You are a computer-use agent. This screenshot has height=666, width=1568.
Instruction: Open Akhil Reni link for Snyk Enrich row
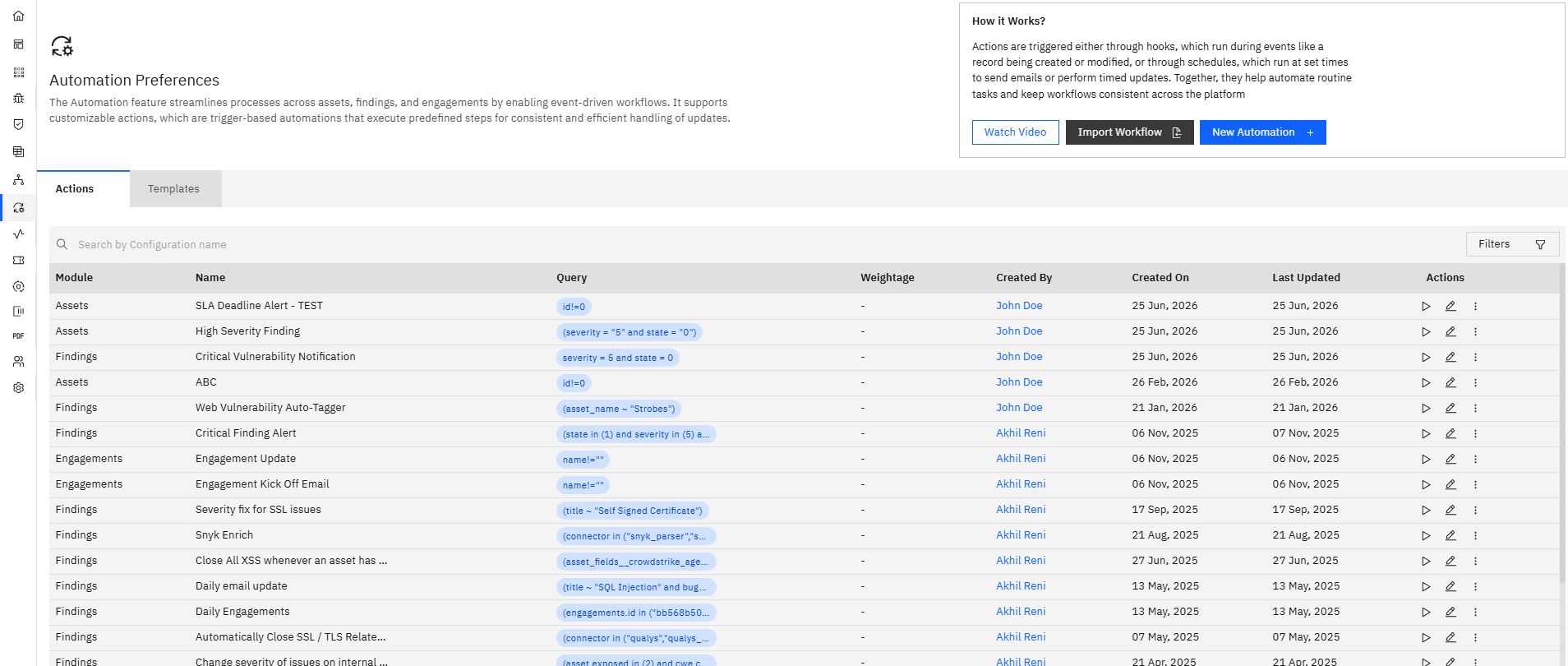(x=1021, y=535)
